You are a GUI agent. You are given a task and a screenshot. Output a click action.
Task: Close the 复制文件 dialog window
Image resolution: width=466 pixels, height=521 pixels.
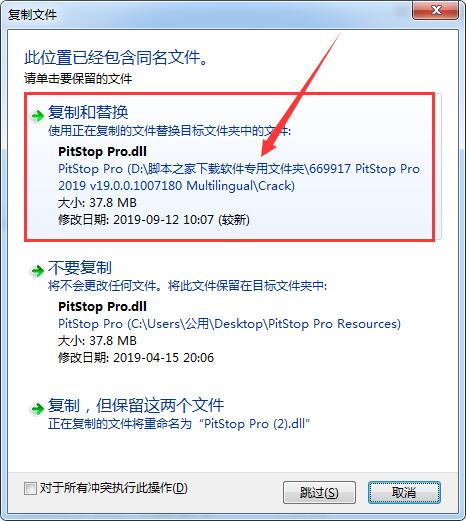436,10
